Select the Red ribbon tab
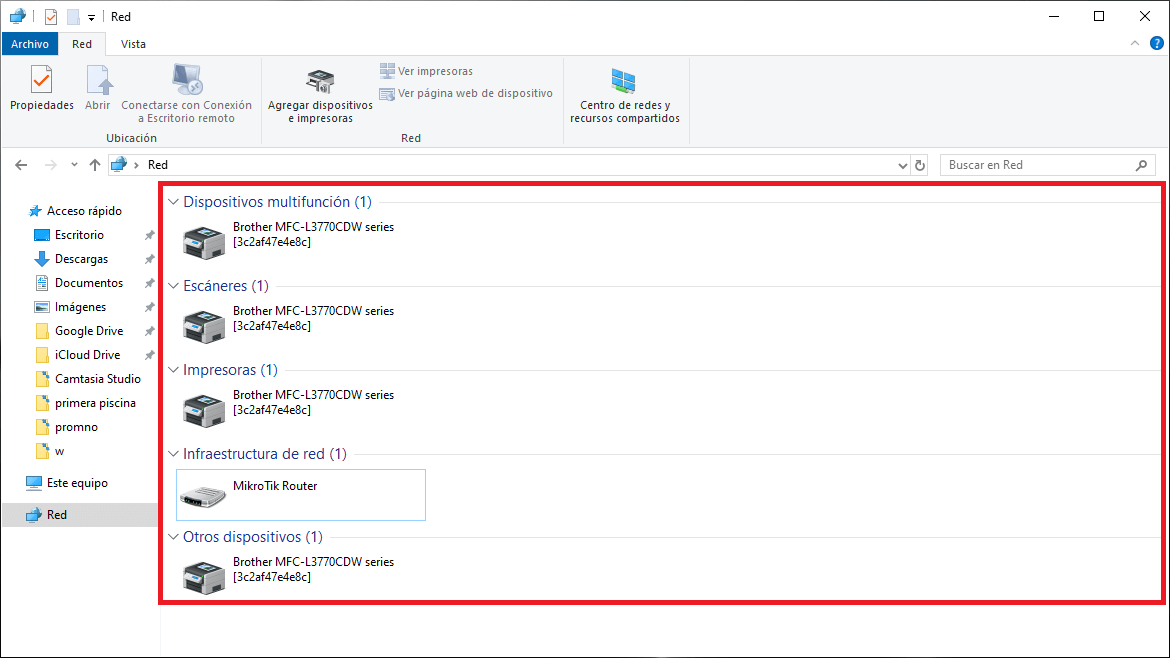 coord(82,44)
